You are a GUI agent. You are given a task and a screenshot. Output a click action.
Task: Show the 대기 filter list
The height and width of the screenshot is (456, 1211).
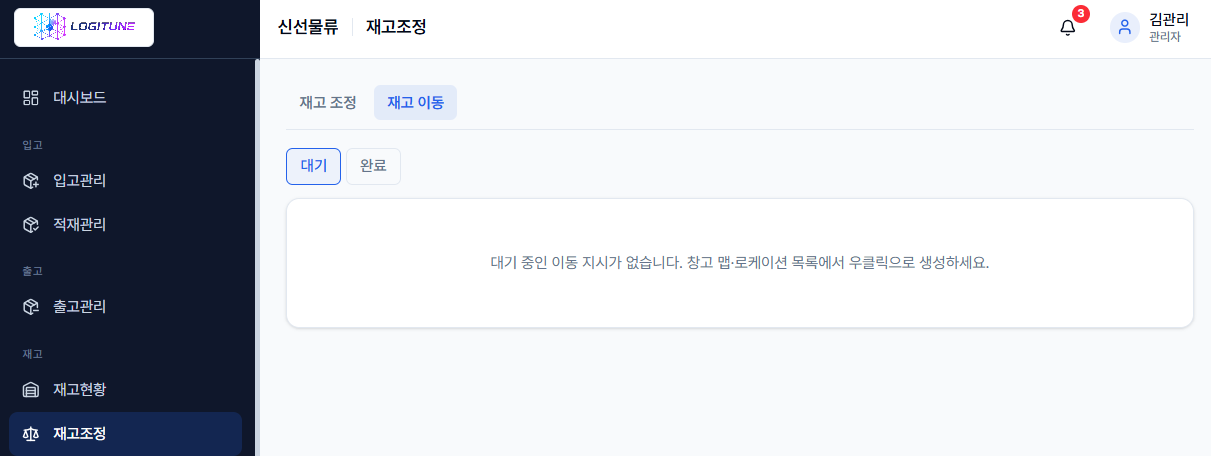314,166
